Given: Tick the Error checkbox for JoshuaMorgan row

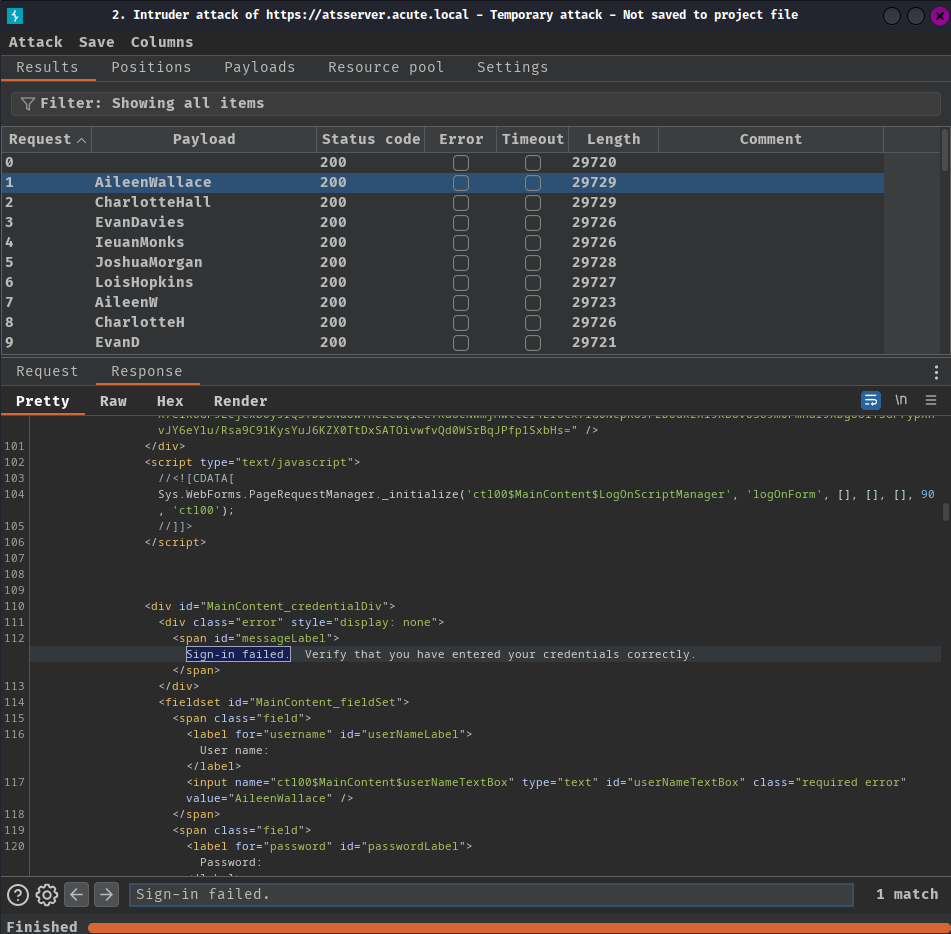Looking at the screenshot, I should coord(460,263).
